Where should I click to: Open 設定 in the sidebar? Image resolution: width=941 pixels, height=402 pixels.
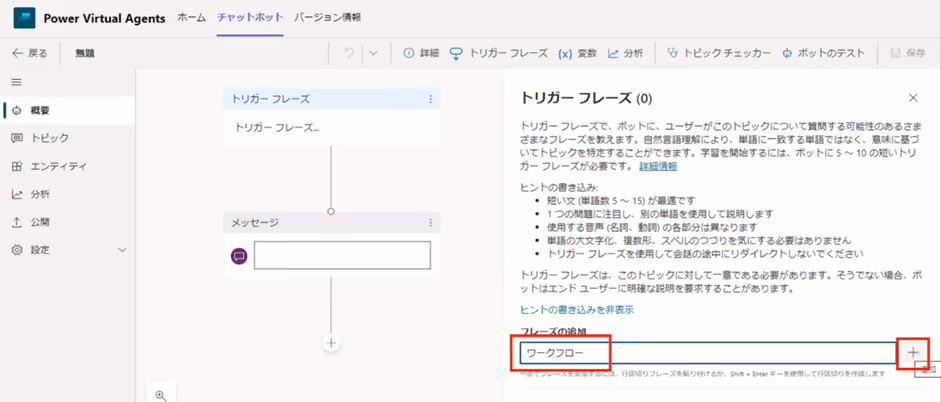pyautogui.click(x=67, y=250)
